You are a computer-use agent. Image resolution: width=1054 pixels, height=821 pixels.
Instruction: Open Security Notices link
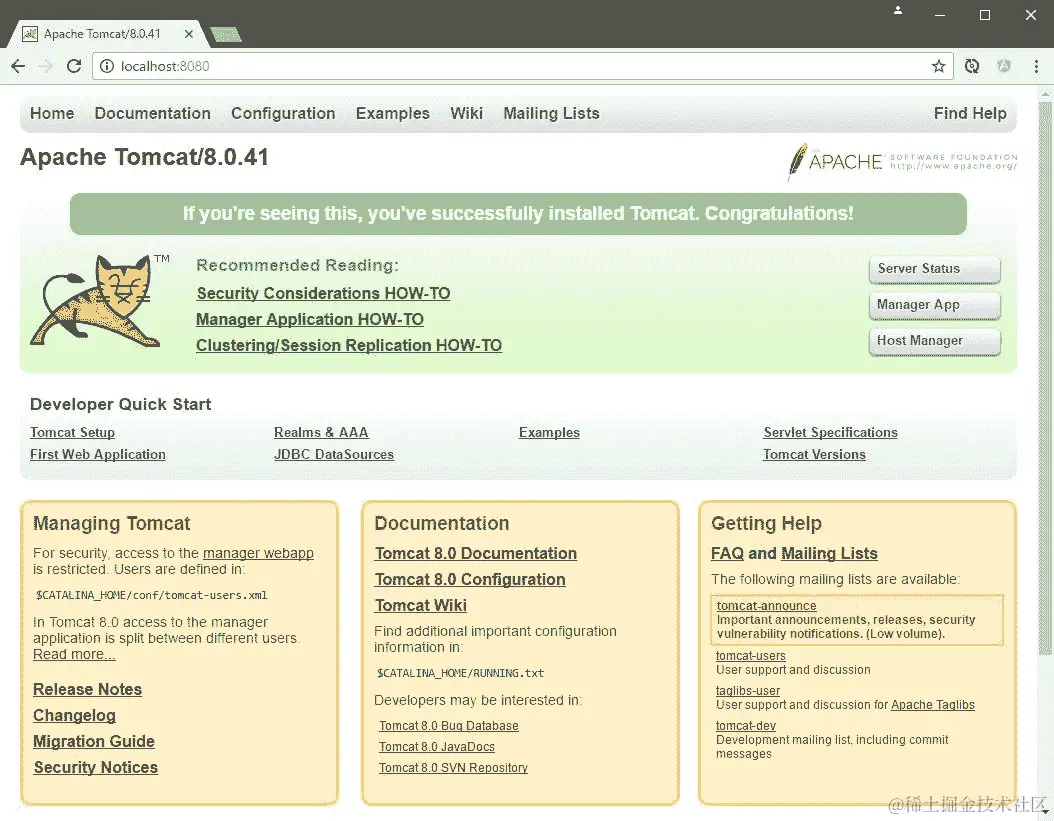click(95, 768)
